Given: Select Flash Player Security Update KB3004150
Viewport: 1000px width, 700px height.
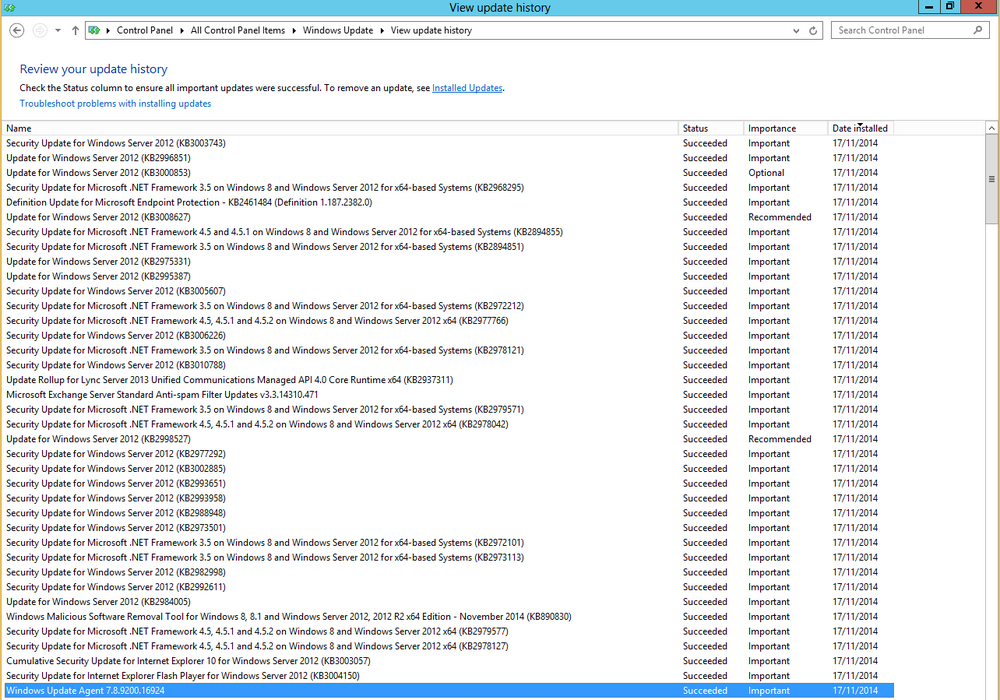Looking at the screenshot, I should [449, 676].
